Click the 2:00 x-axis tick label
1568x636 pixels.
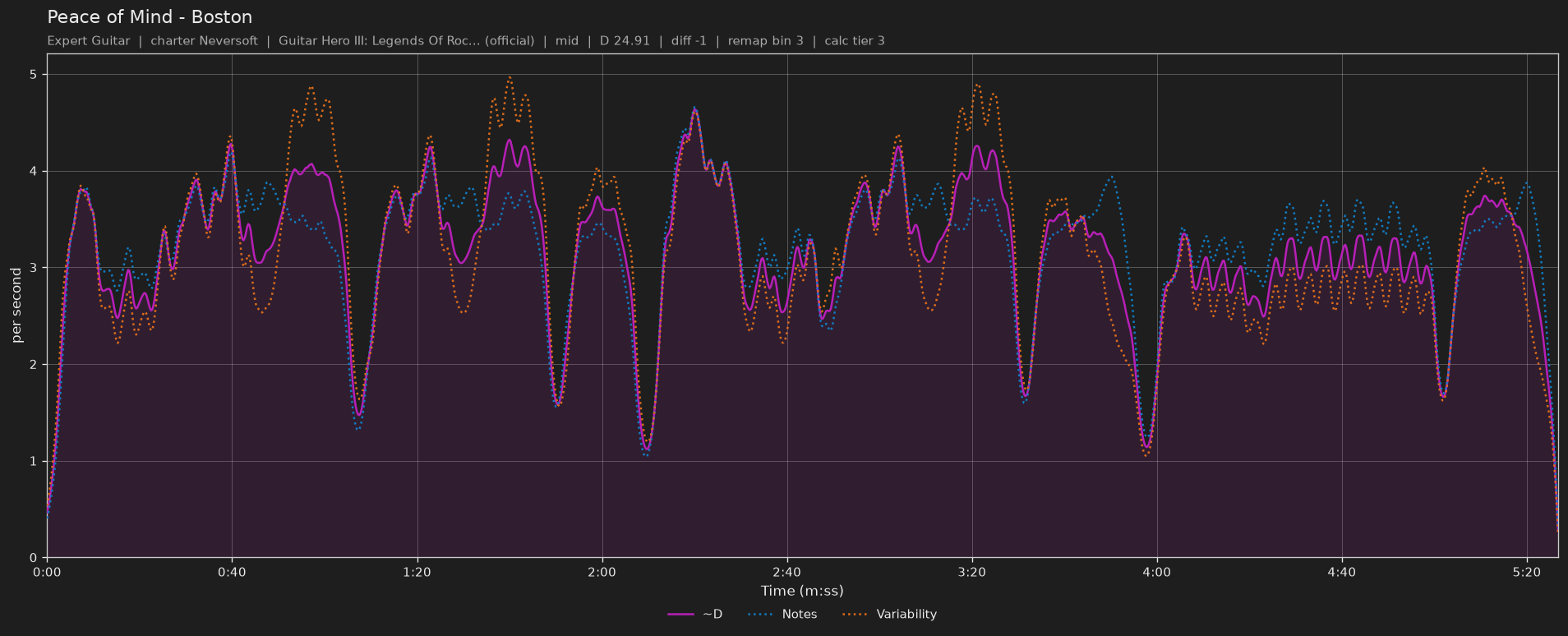[602, 572]
